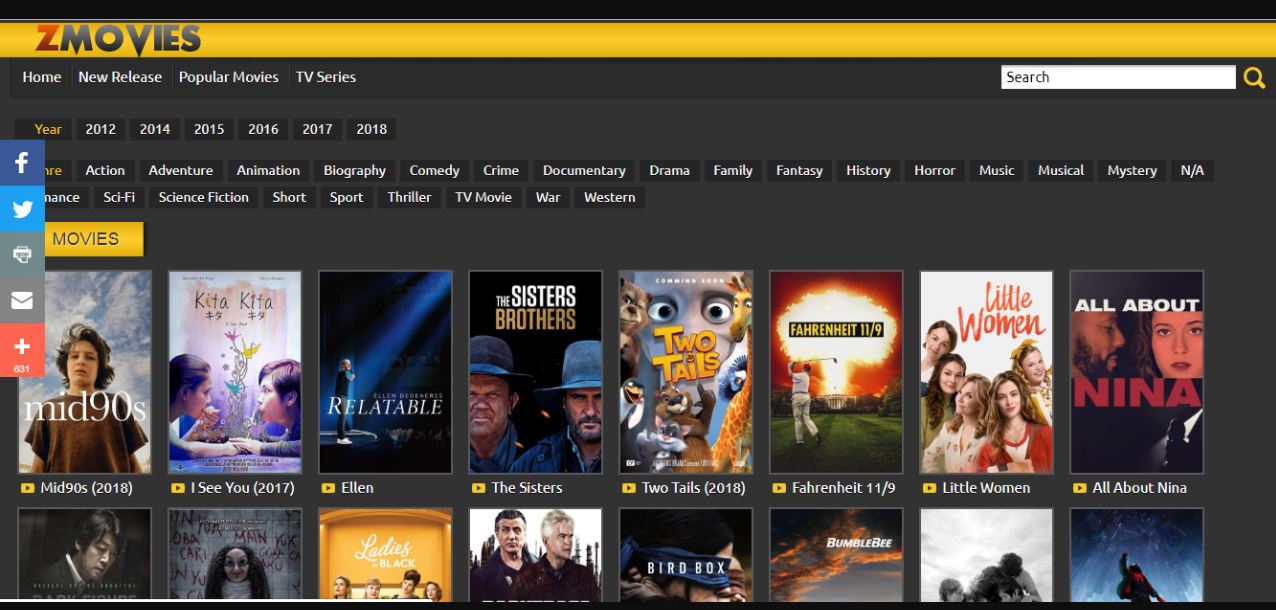
Task: Switch to the TV Series section
Action: point(325,77)
